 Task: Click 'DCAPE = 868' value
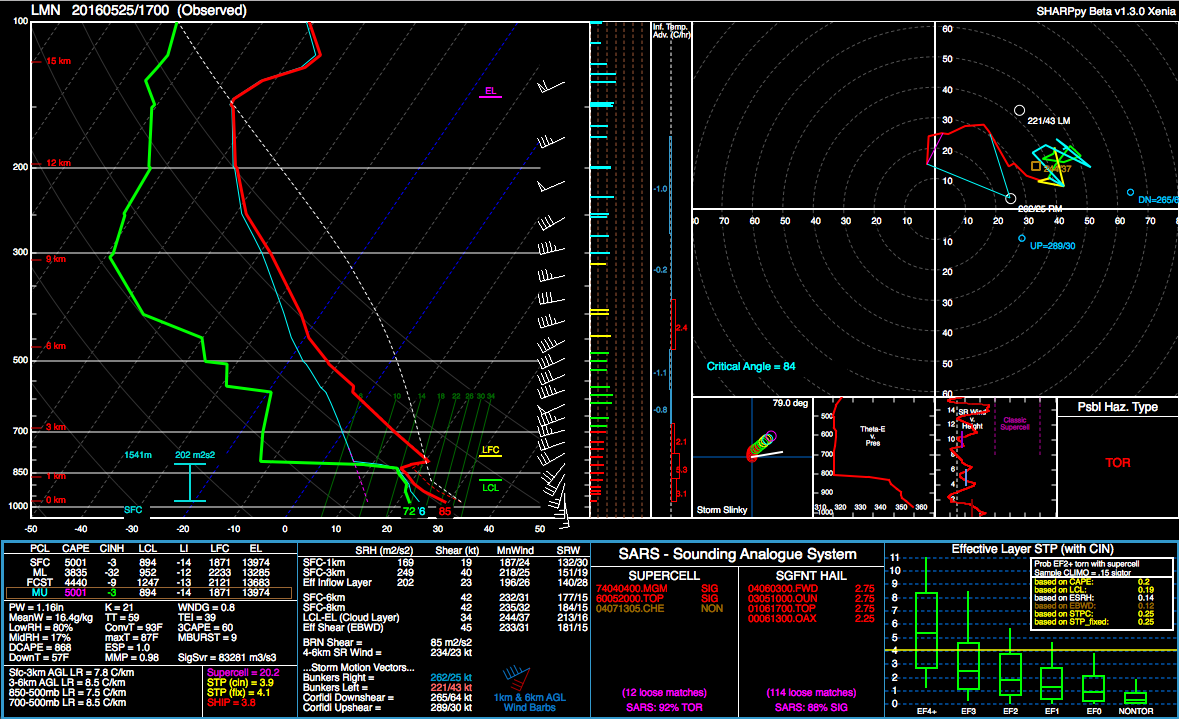pos(40,648)
